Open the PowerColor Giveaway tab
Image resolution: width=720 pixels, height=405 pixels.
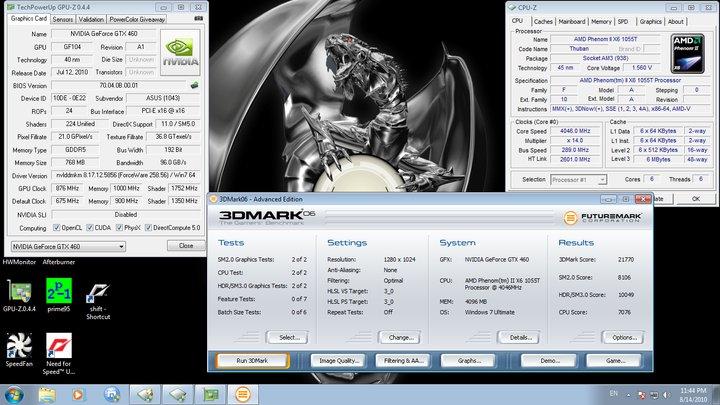[137, 19]
